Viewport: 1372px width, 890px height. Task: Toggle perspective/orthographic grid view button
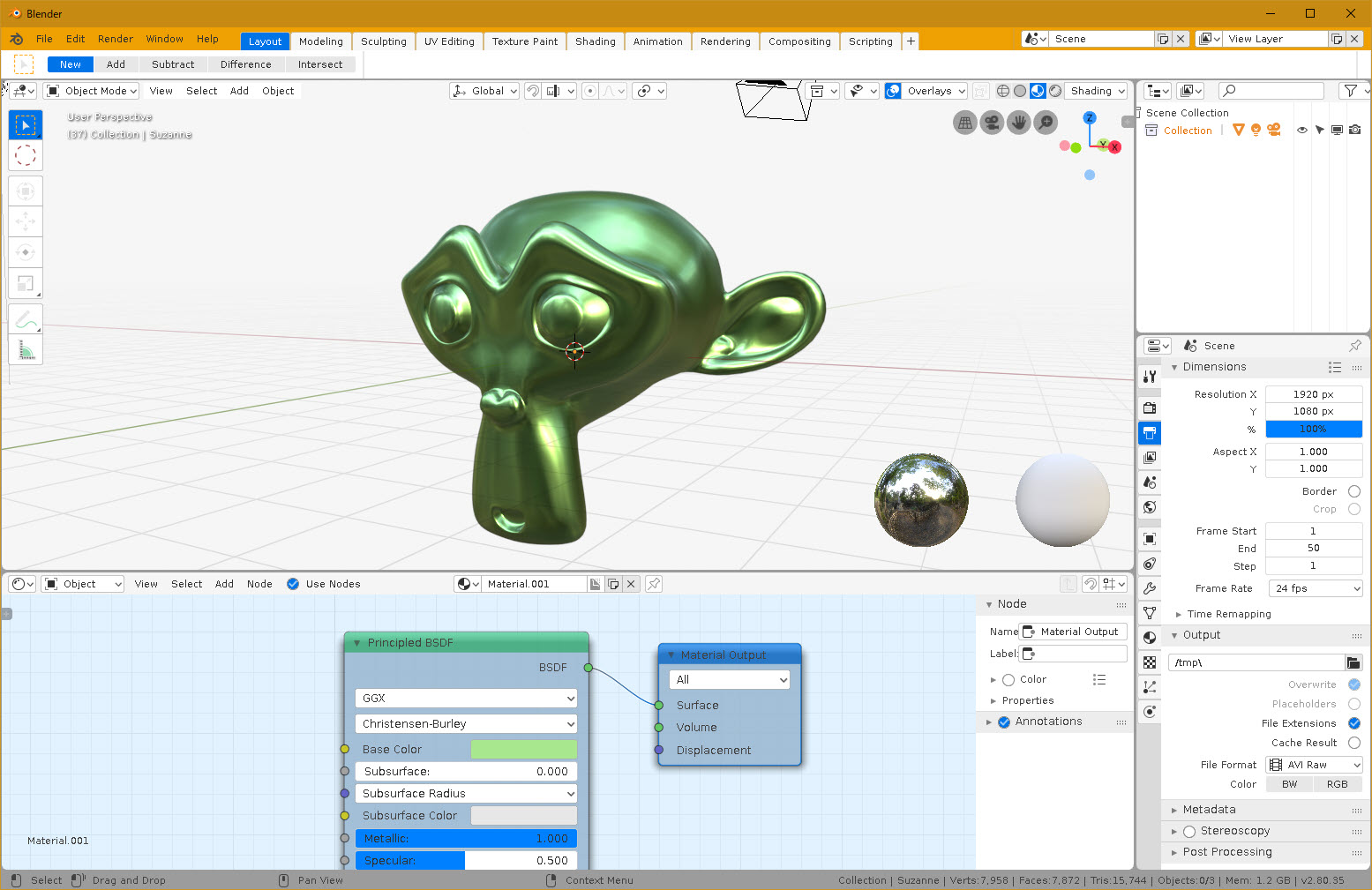[965, 123]
